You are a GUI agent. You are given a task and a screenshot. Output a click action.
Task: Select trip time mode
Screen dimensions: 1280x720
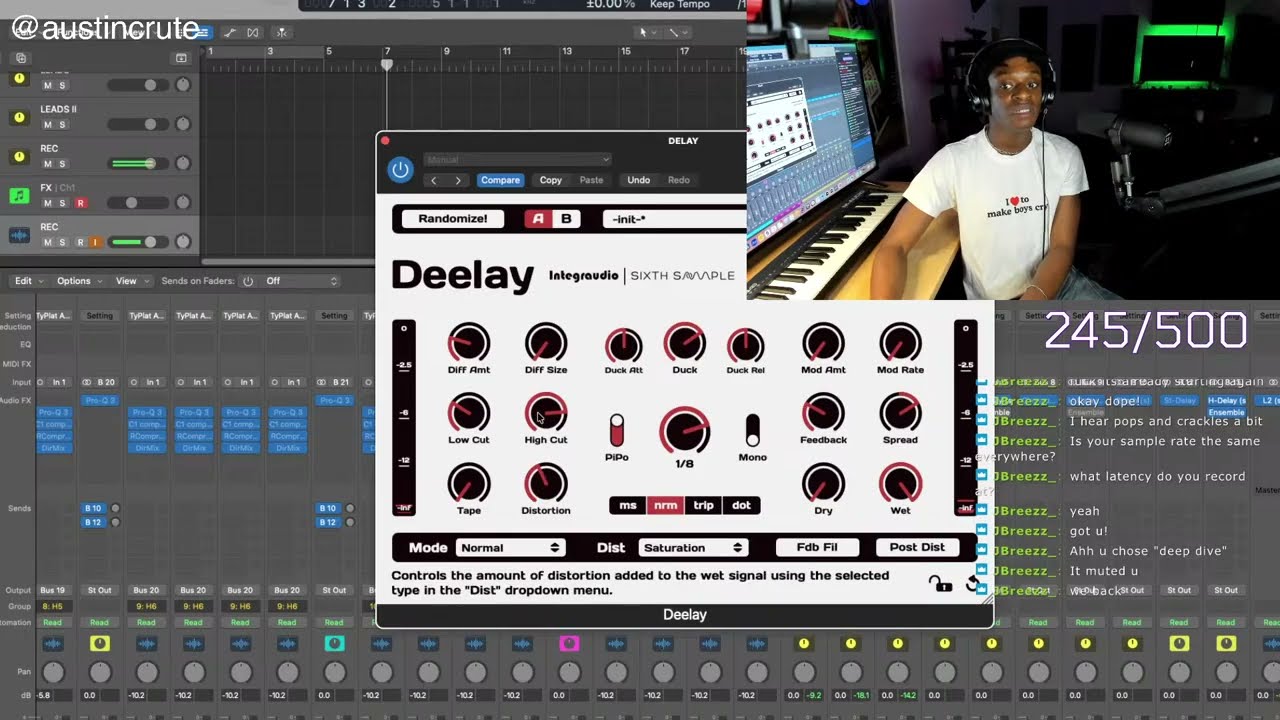[x=703, y=505]
